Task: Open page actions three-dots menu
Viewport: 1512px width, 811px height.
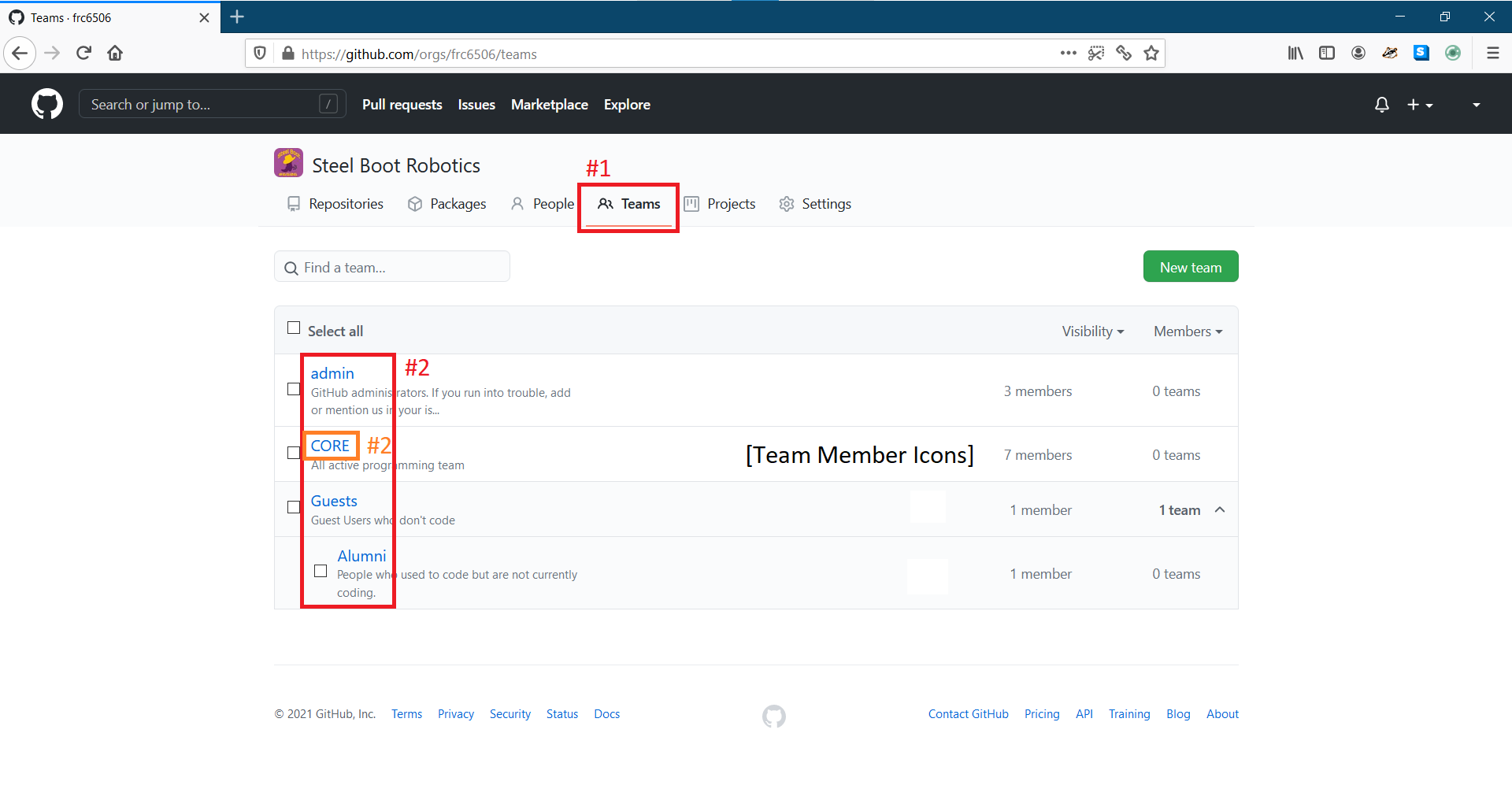Action: (x=1069, y=54)
